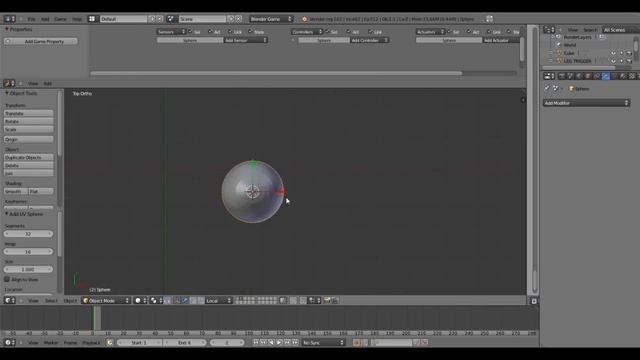Open the Add Modifier dropdown
The image size is (640, 360).
587,103
